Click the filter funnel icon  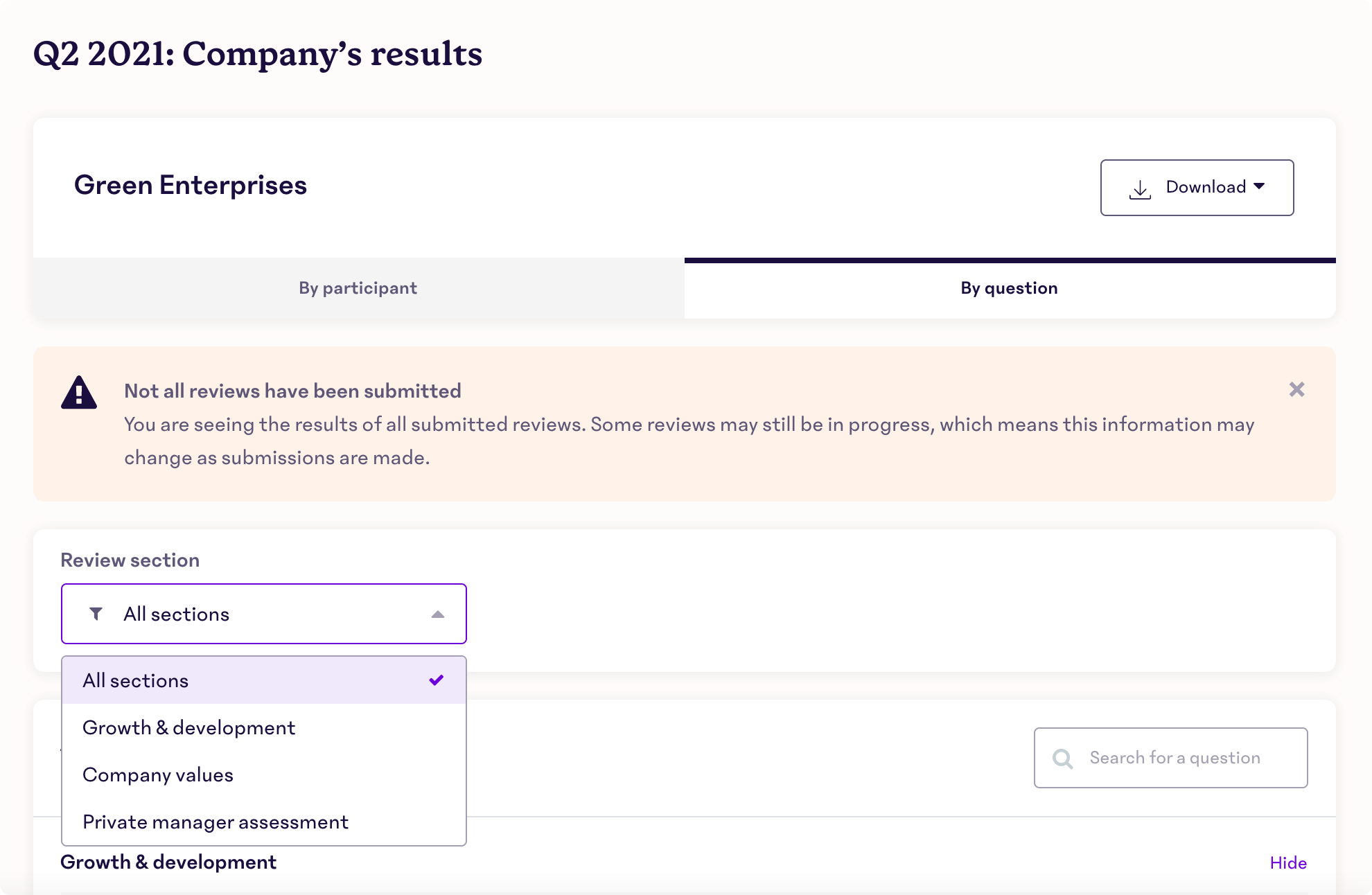pyautogui.click(x=96, y=614)
